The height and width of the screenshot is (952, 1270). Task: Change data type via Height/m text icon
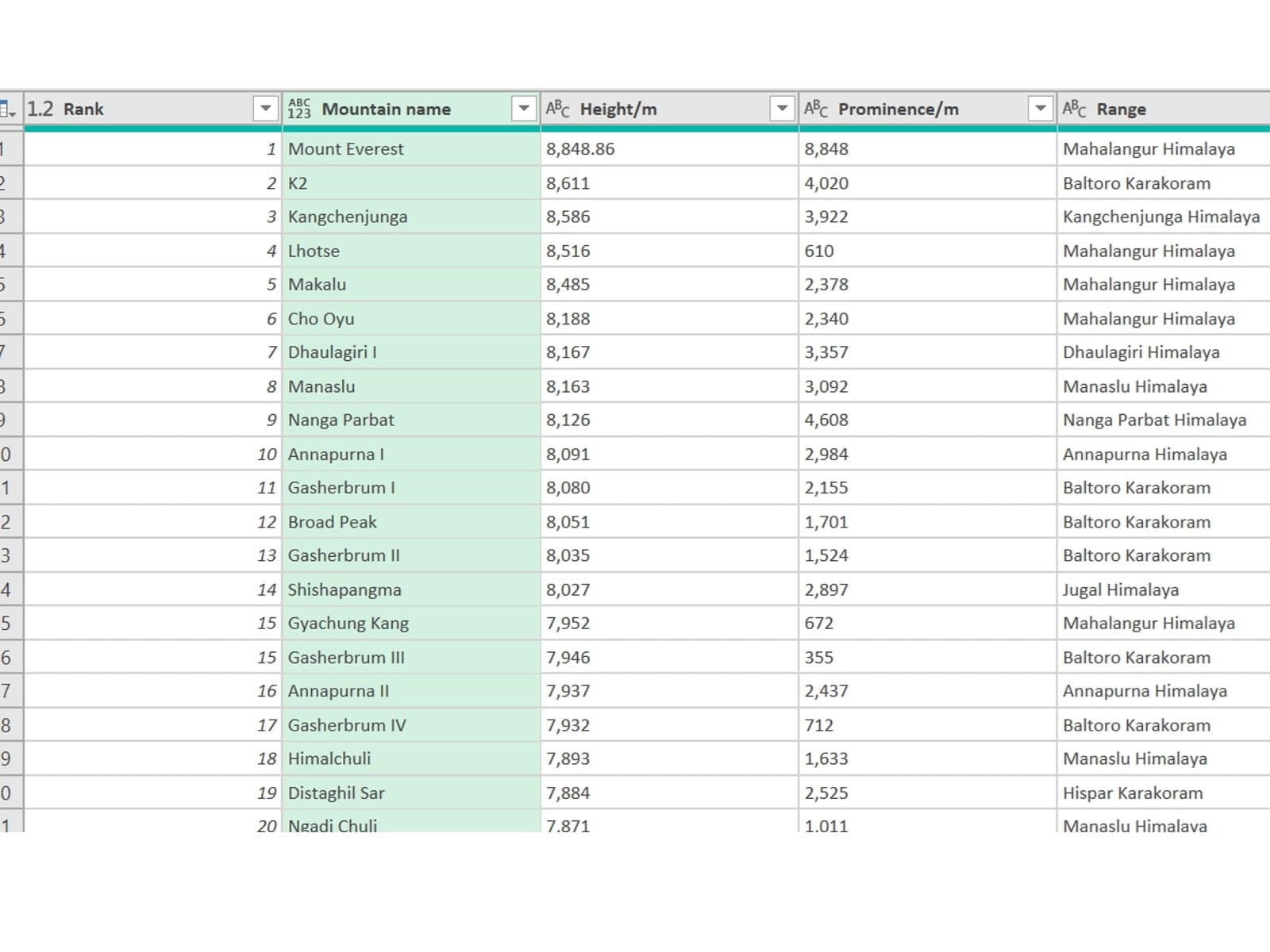(557, 109)
